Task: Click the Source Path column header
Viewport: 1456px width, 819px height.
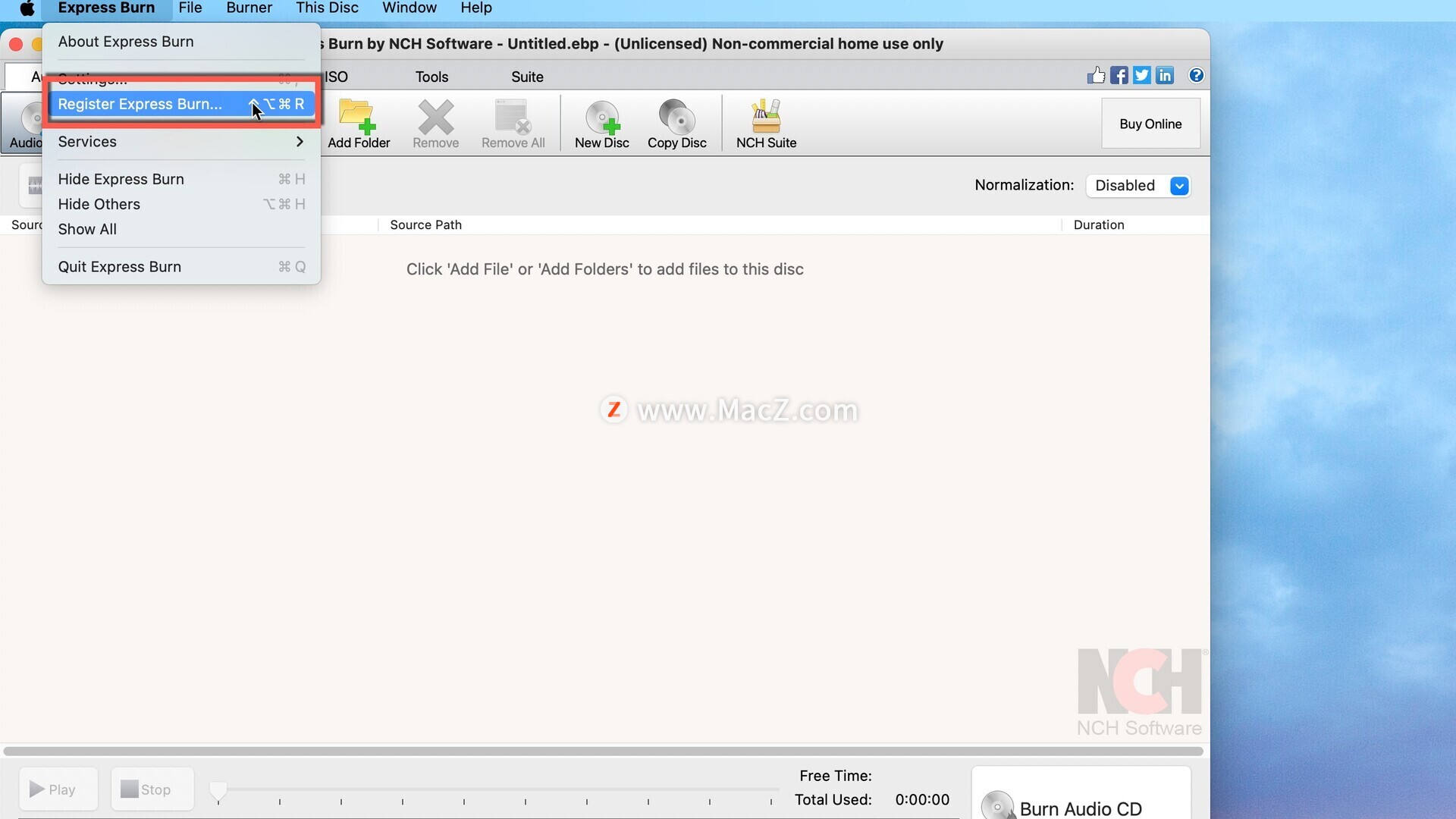Action: click(425, 224)
